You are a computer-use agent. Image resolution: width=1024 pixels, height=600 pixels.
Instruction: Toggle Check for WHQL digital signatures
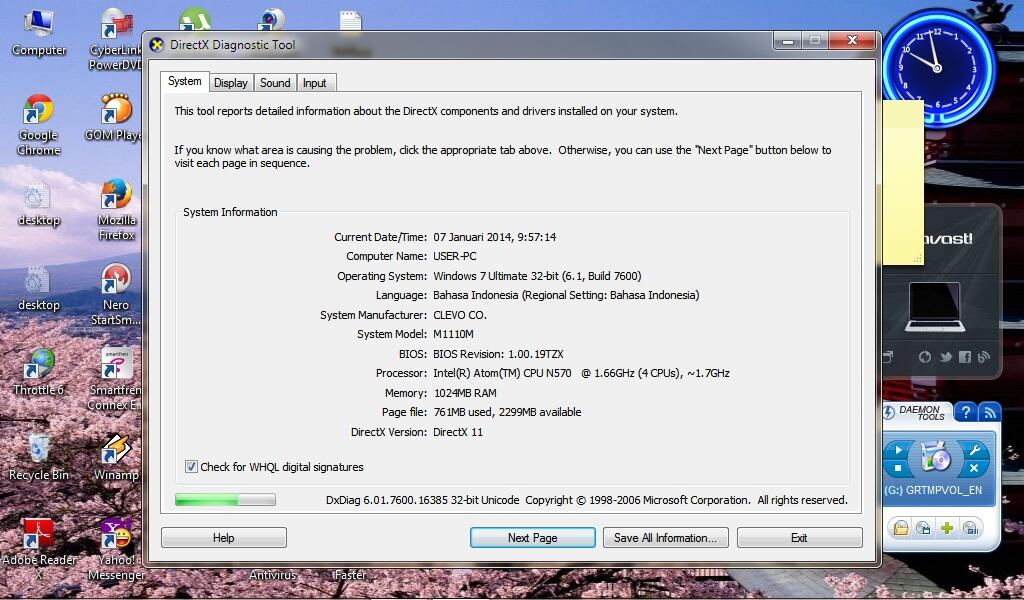pos(191,467)
